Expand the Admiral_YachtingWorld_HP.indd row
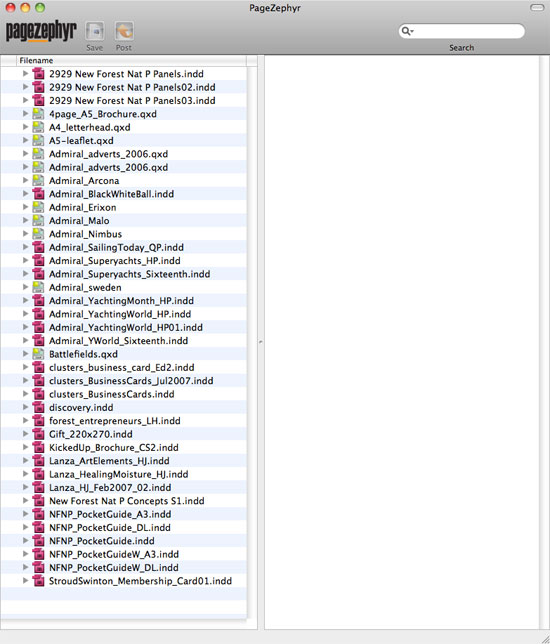This screenshot has width=550, height=644. [25, 314]
